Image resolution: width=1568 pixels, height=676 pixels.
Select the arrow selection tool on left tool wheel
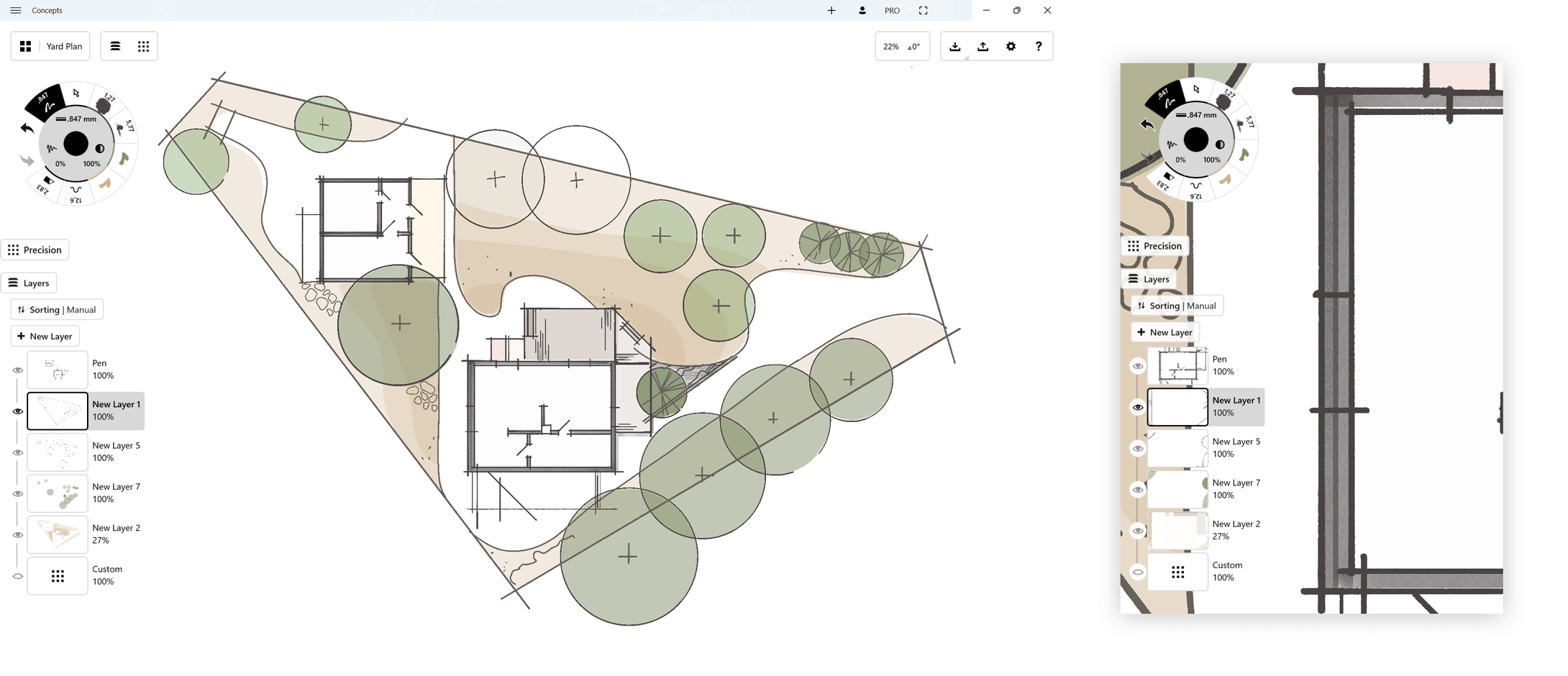tap(76, 93)
